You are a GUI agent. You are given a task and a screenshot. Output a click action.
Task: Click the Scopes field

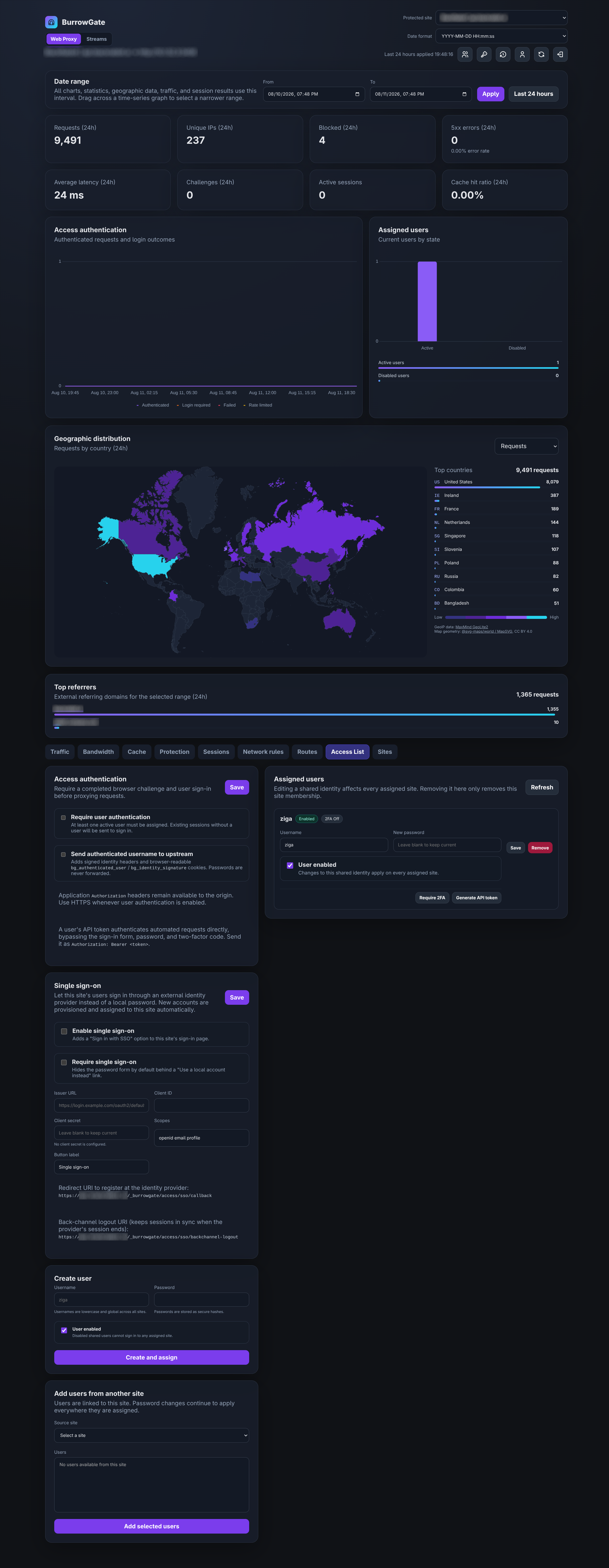coord(201,1138)
